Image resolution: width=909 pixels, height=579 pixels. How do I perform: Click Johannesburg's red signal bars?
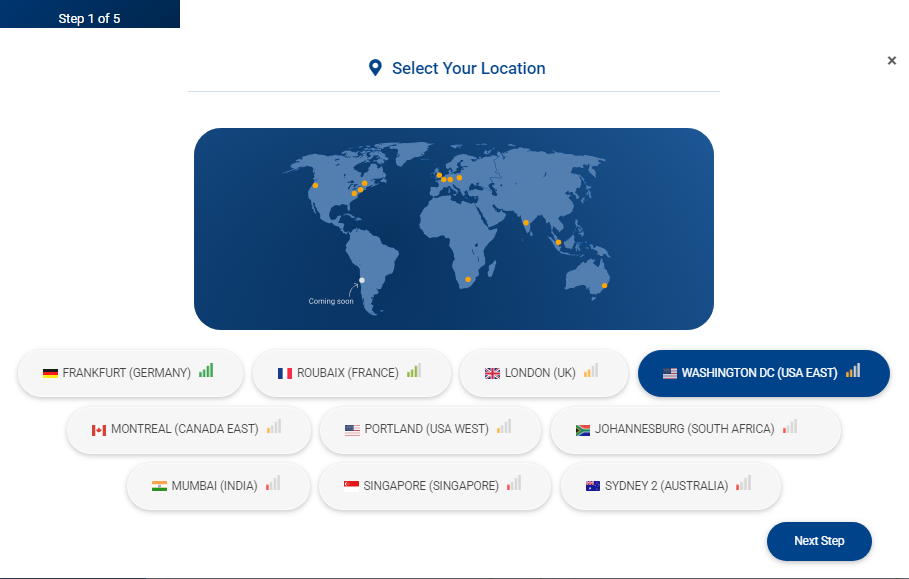(790, 427)
